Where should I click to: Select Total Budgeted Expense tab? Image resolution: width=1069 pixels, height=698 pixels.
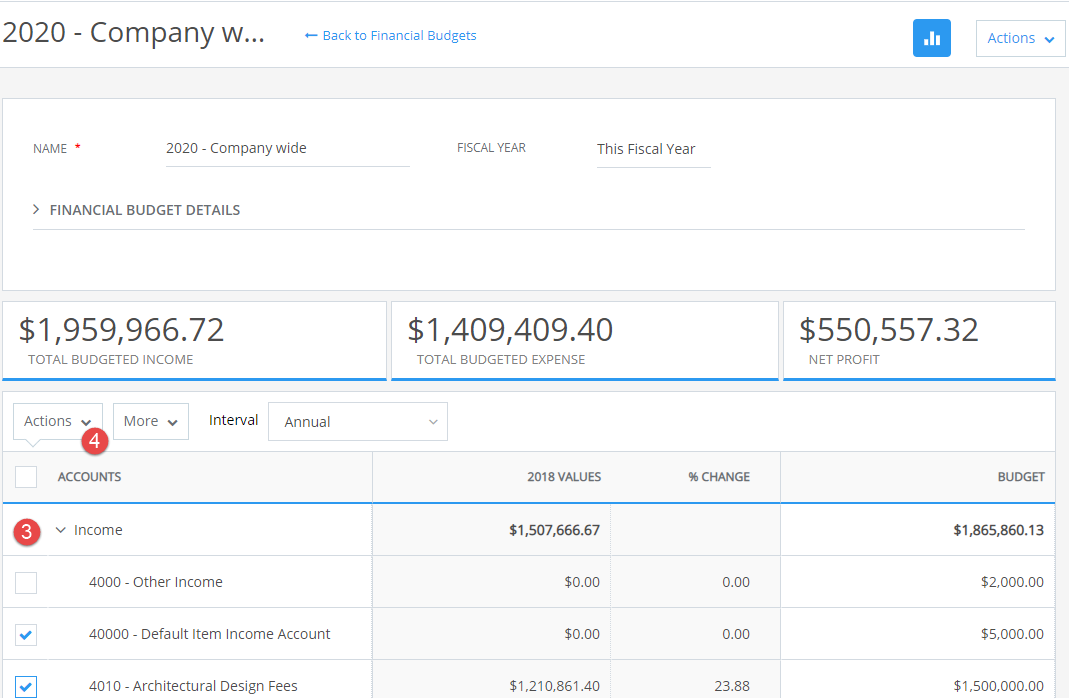[x=585, y=341]
